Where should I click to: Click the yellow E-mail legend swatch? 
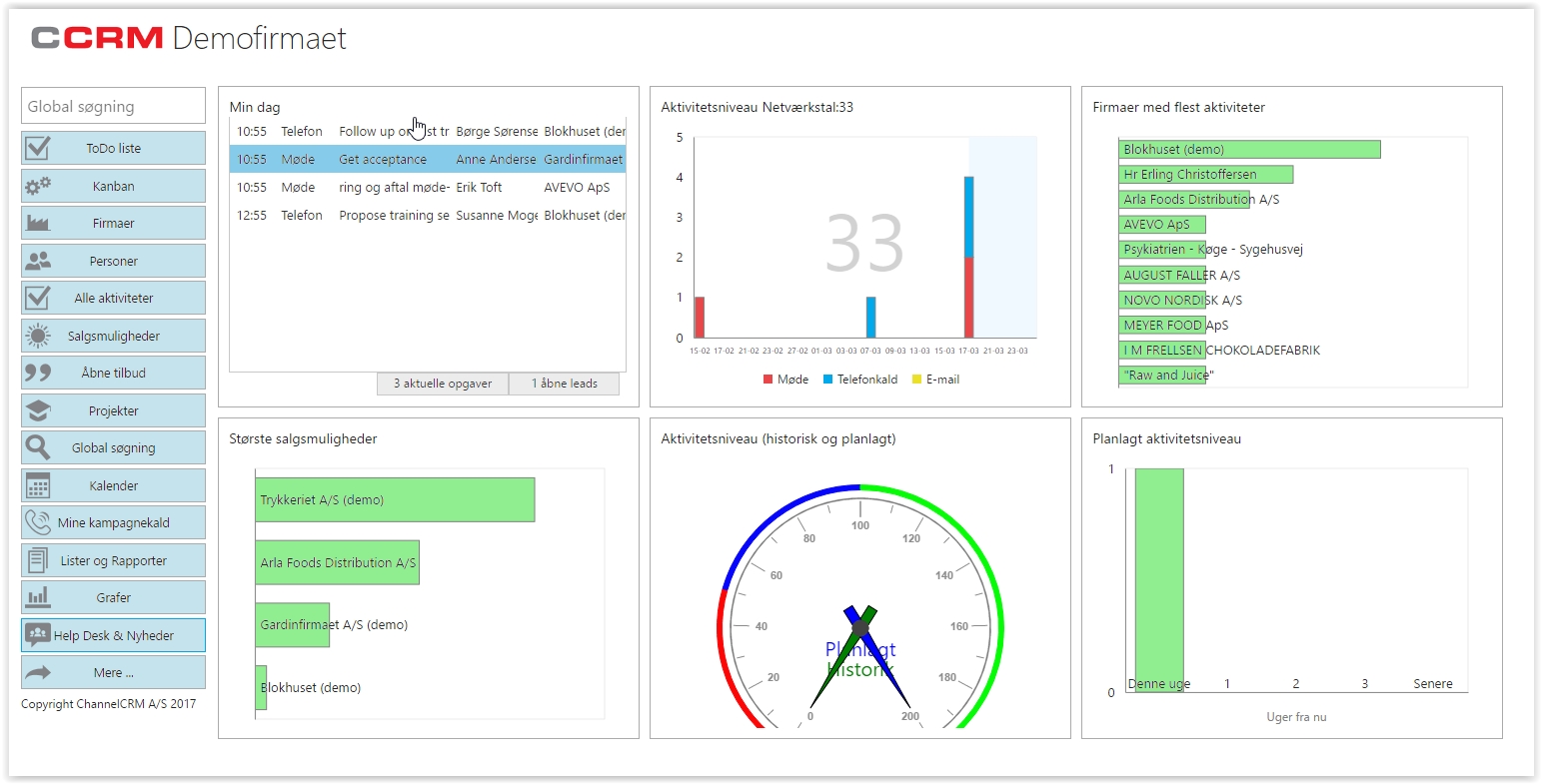(x=917, y=380)
